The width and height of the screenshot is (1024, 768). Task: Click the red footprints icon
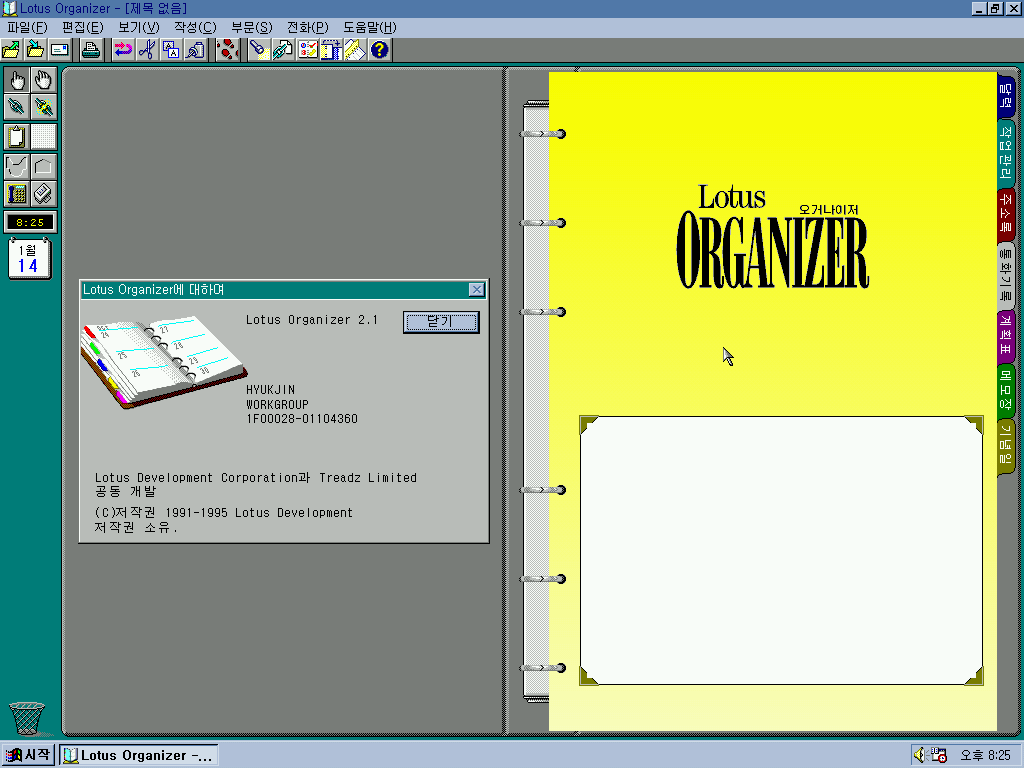tap(227, 50)
